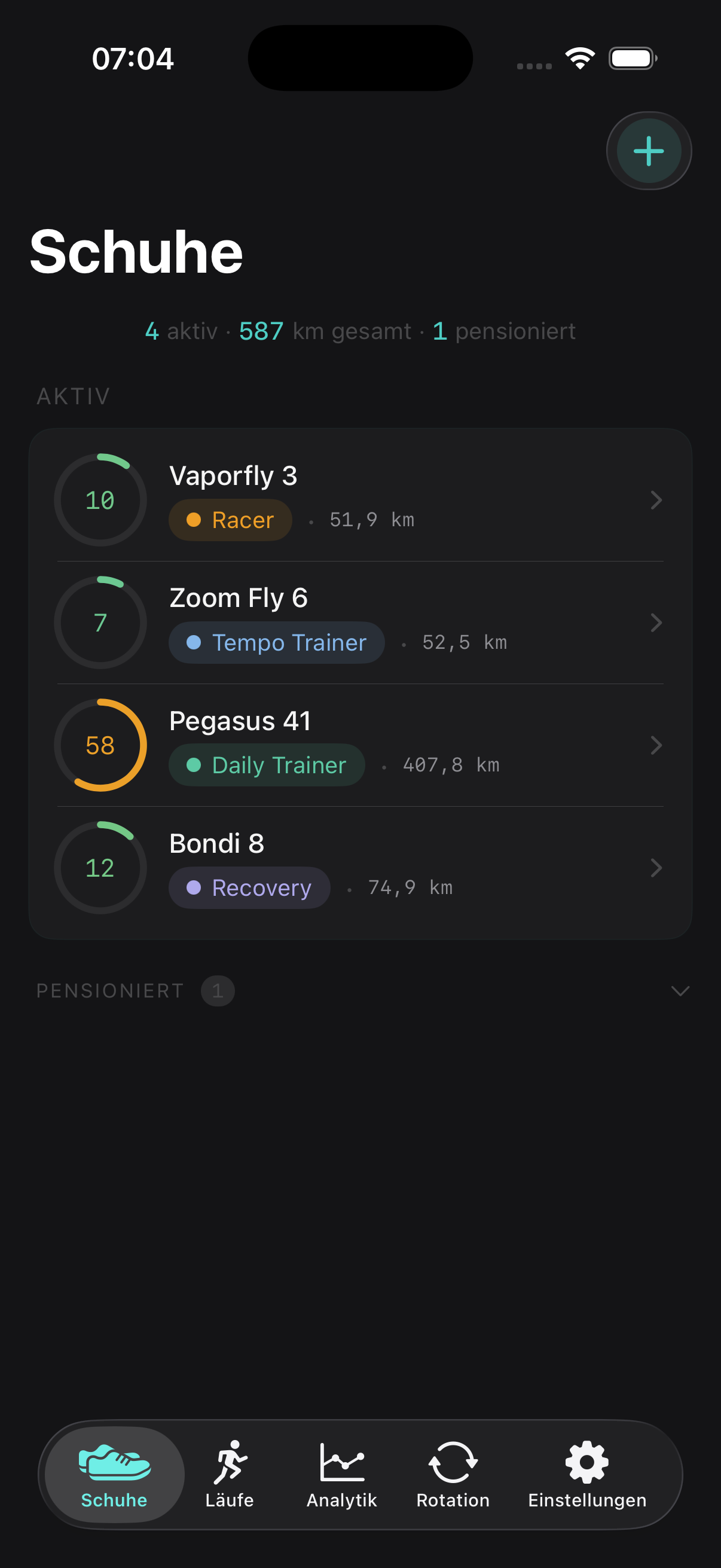Open the Rotation arrows icon
The height and width of the screenshot is (1568, 721).
[x=453, y=1462]
